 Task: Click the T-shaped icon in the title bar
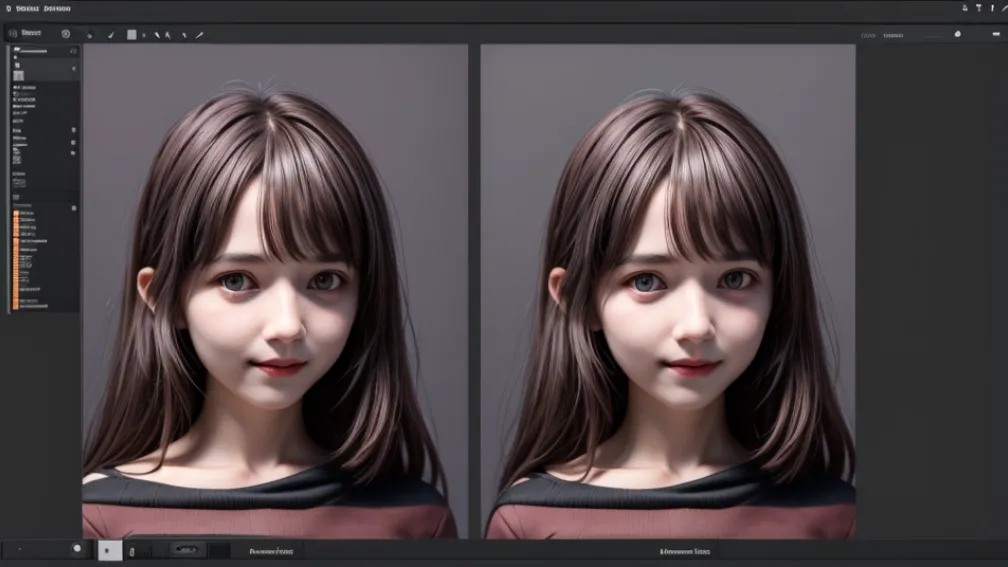click(x=978, y=8)
